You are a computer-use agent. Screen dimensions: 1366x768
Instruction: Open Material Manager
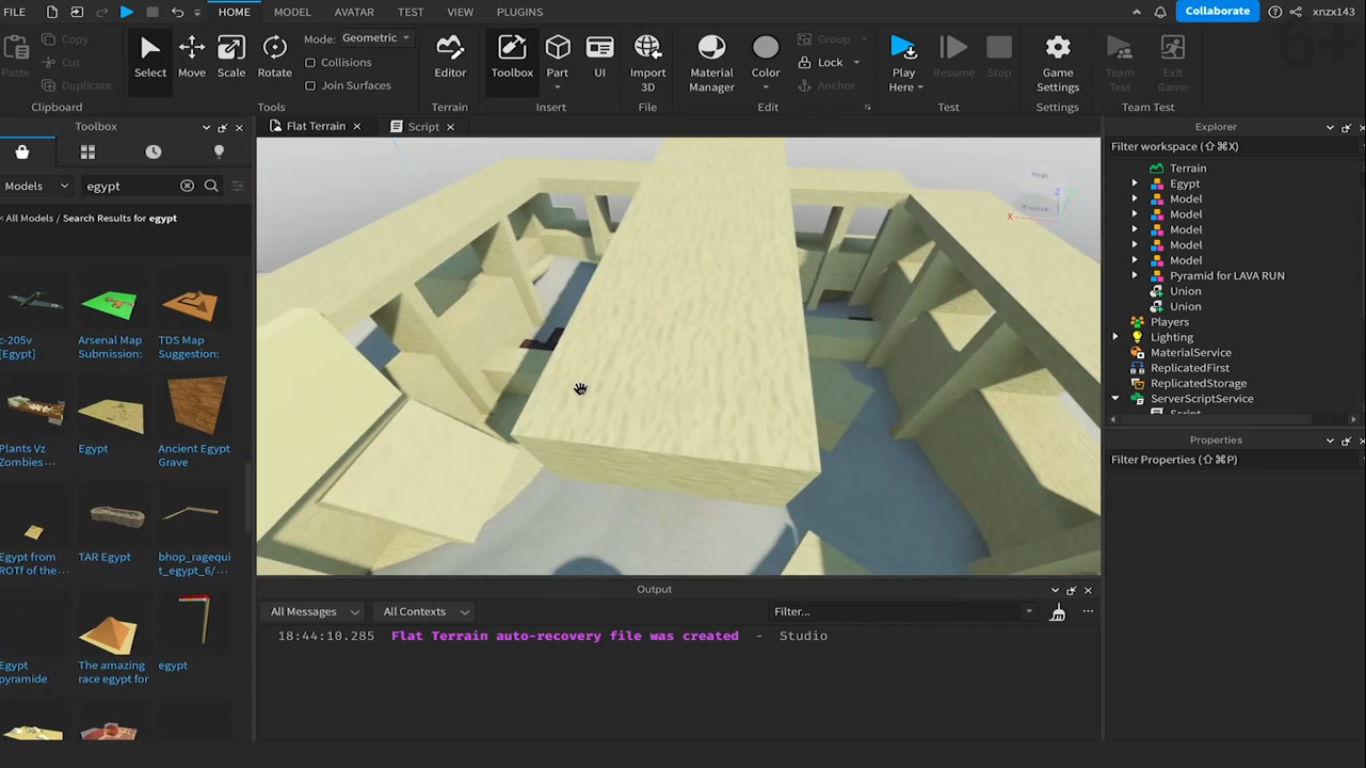coord(712,62)
